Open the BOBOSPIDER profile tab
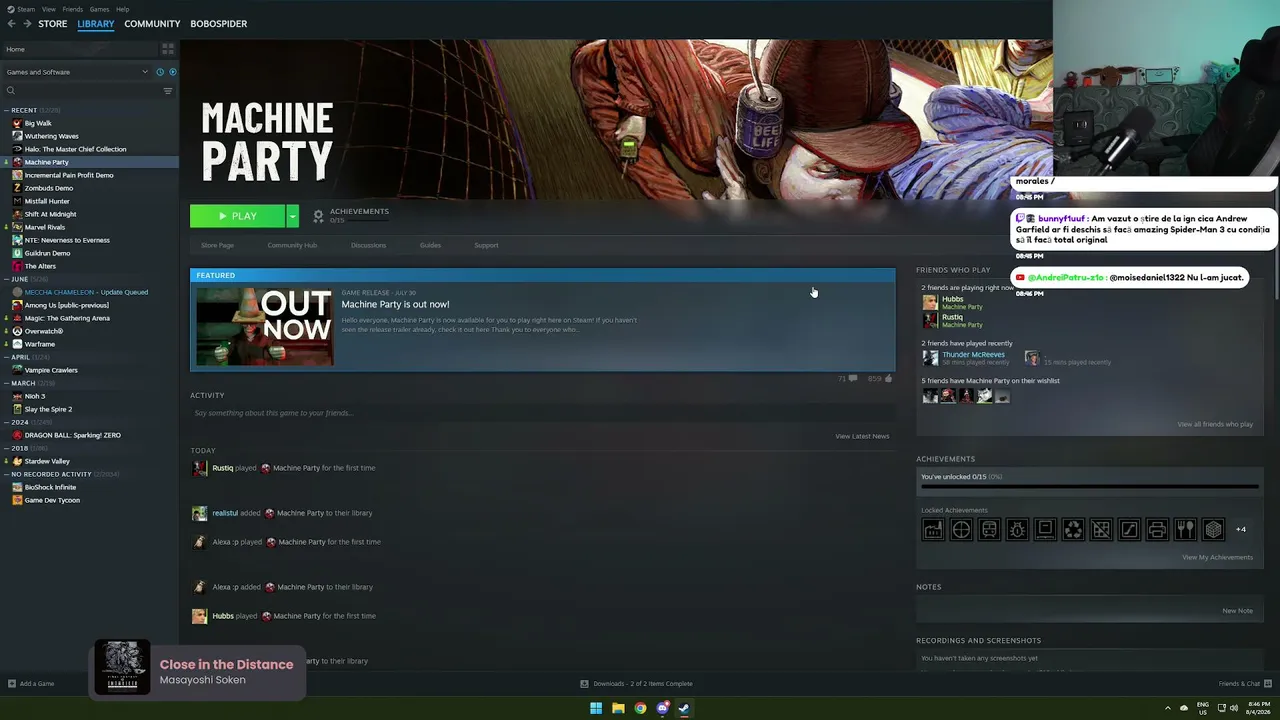1280x720 pixels. pos(218,24)
